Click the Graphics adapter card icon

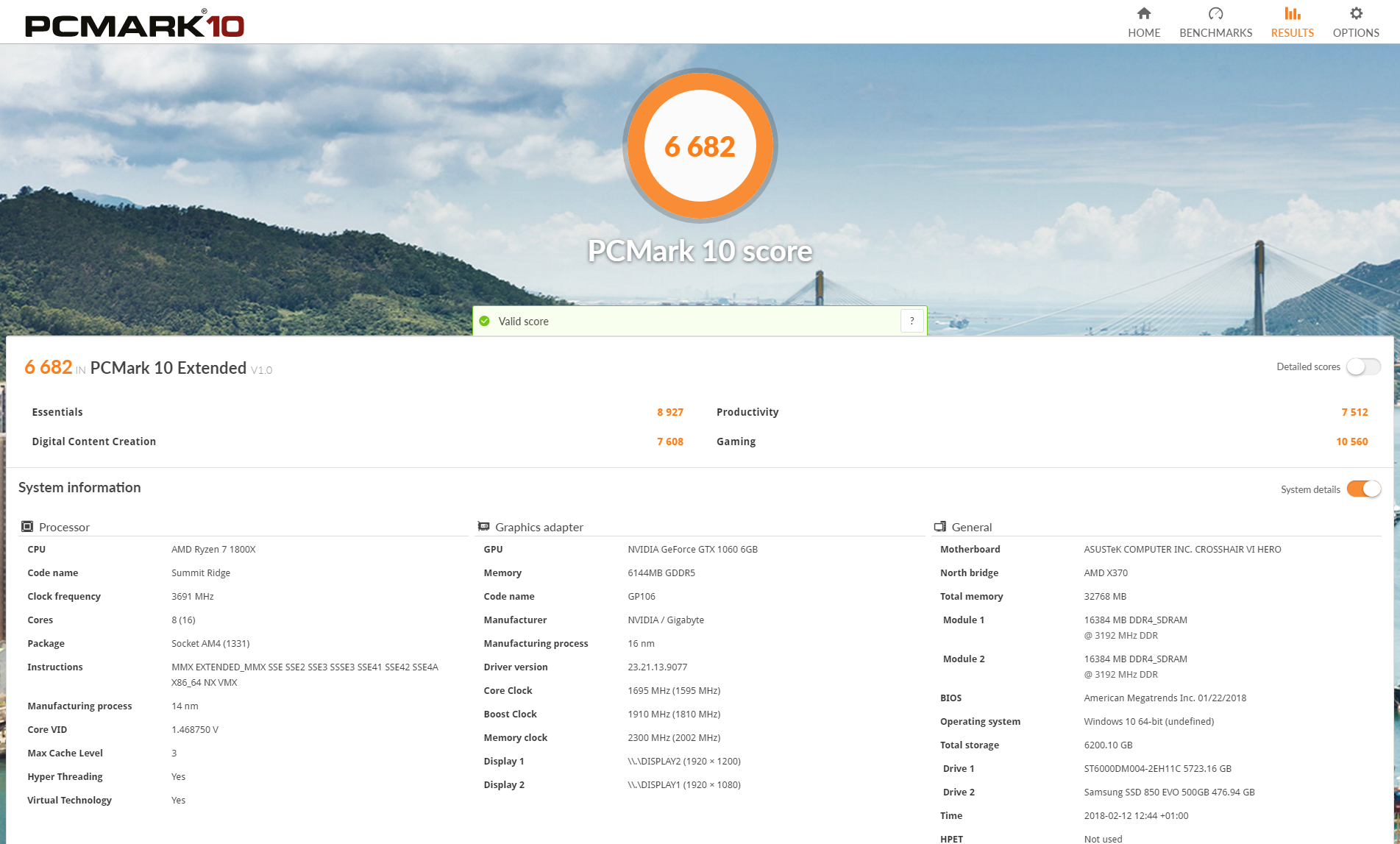click(x=483, y=527)
